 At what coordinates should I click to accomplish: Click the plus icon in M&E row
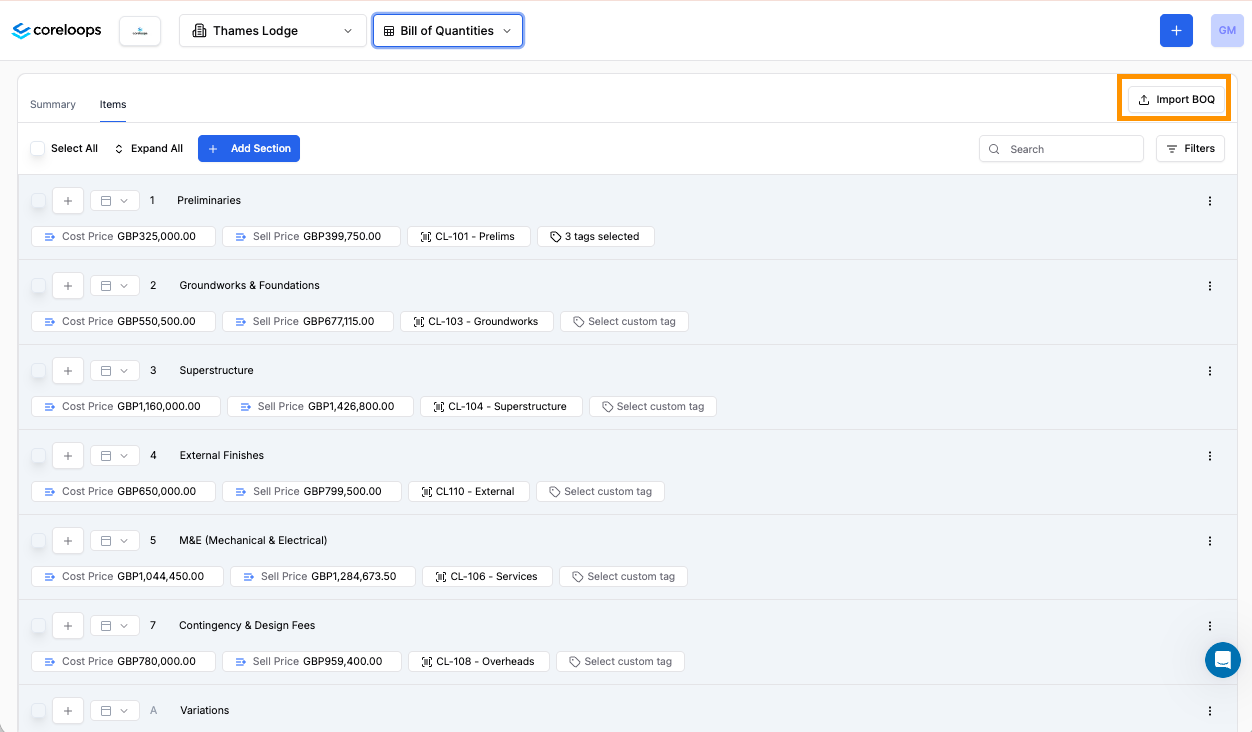67,541
